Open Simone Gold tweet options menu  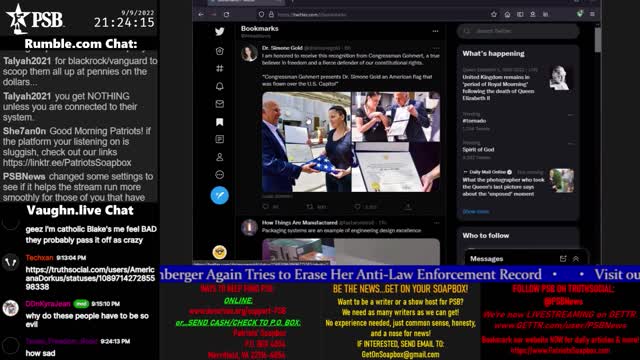(x=436, y=48)
